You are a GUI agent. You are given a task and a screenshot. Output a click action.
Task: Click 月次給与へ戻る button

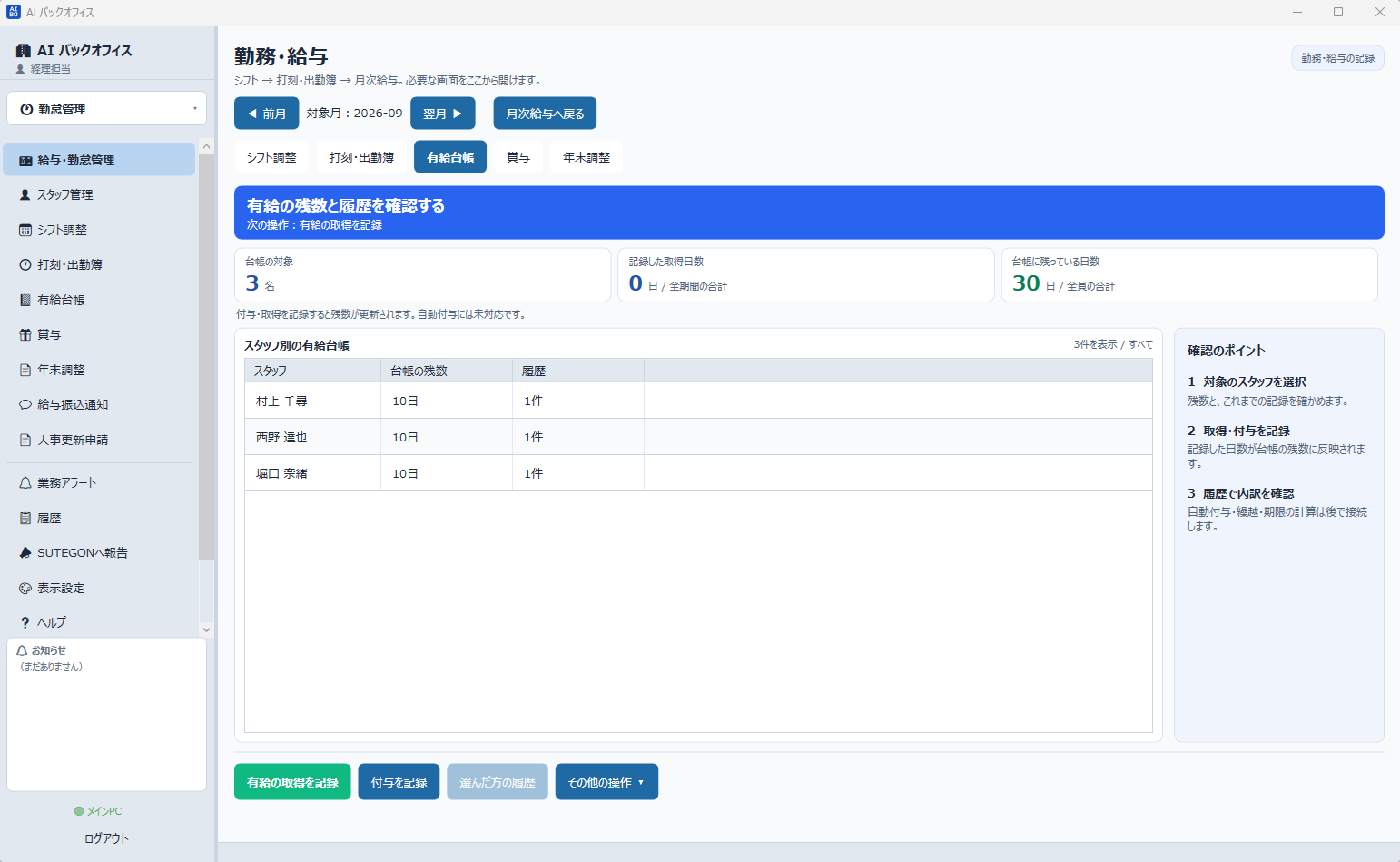click(x=545, y=114)
